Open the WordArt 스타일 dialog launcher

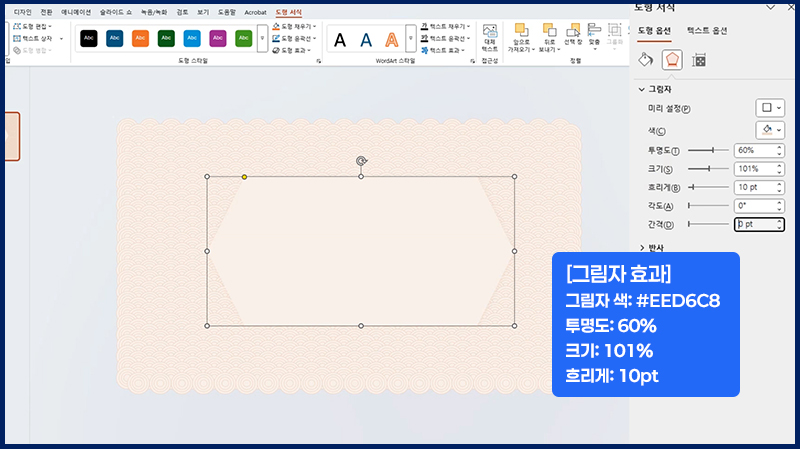[472, 61]
